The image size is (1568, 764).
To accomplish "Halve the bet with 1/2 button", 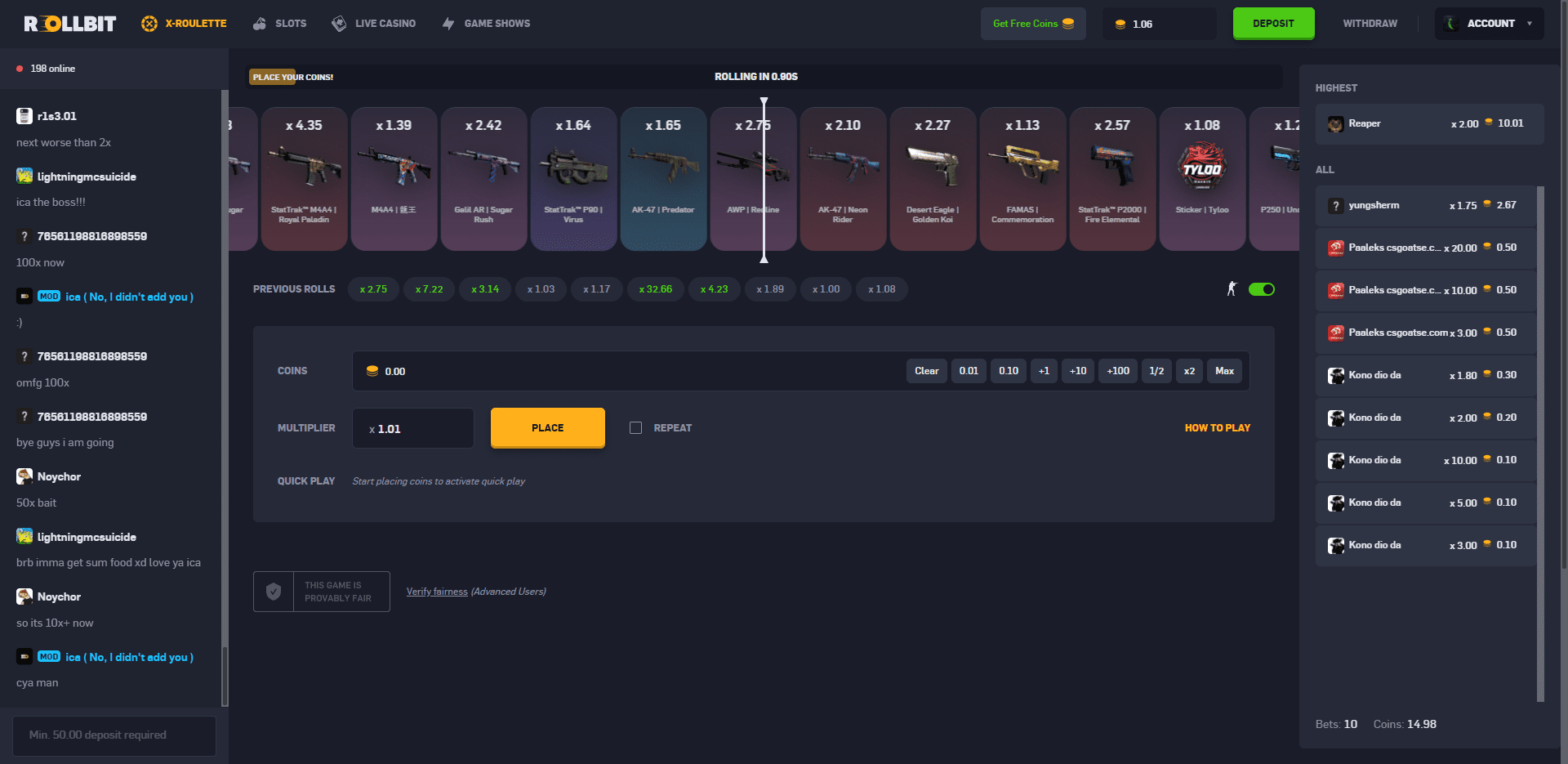I will (1156, 371).
